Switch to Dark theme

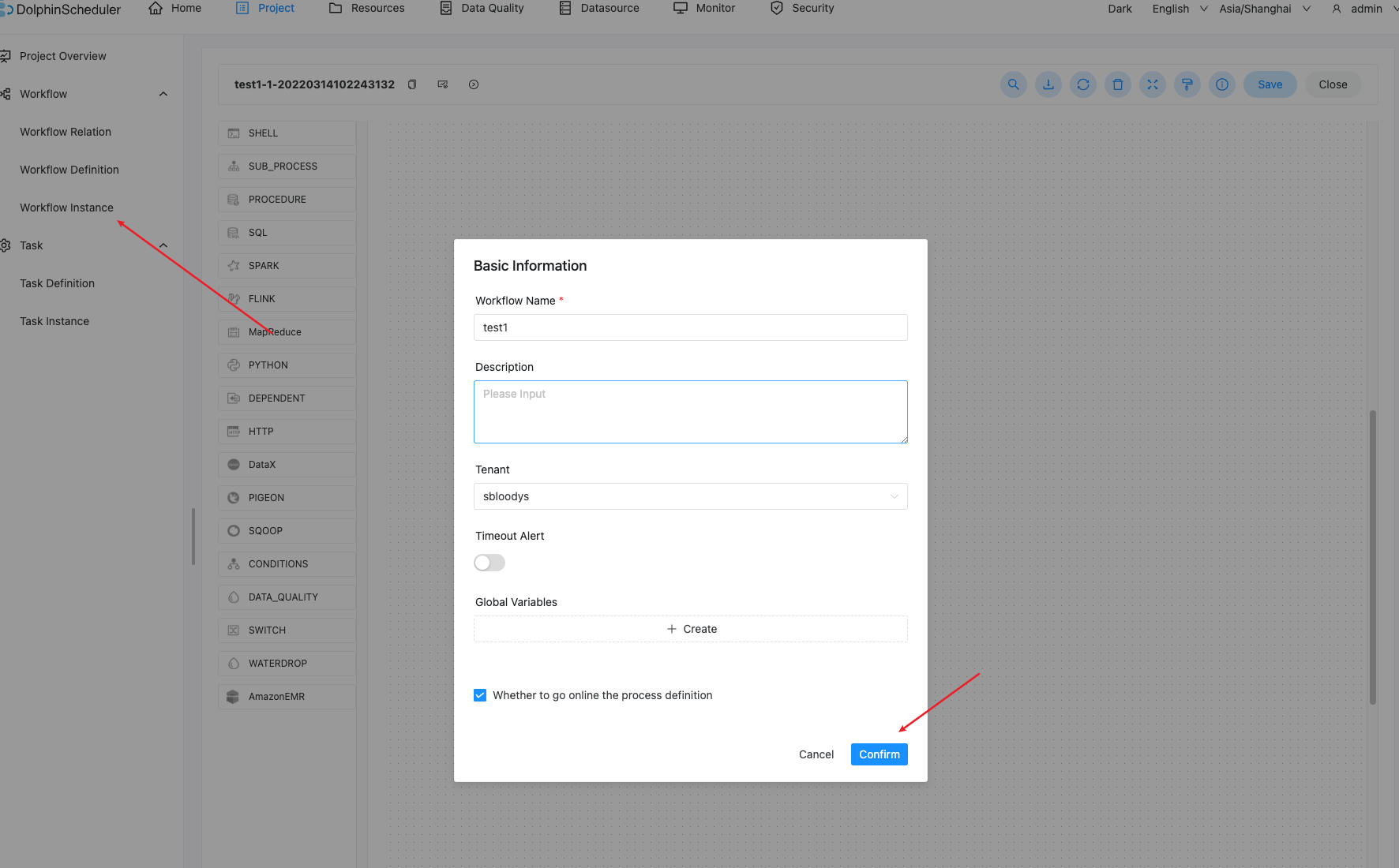point(1120,9)
